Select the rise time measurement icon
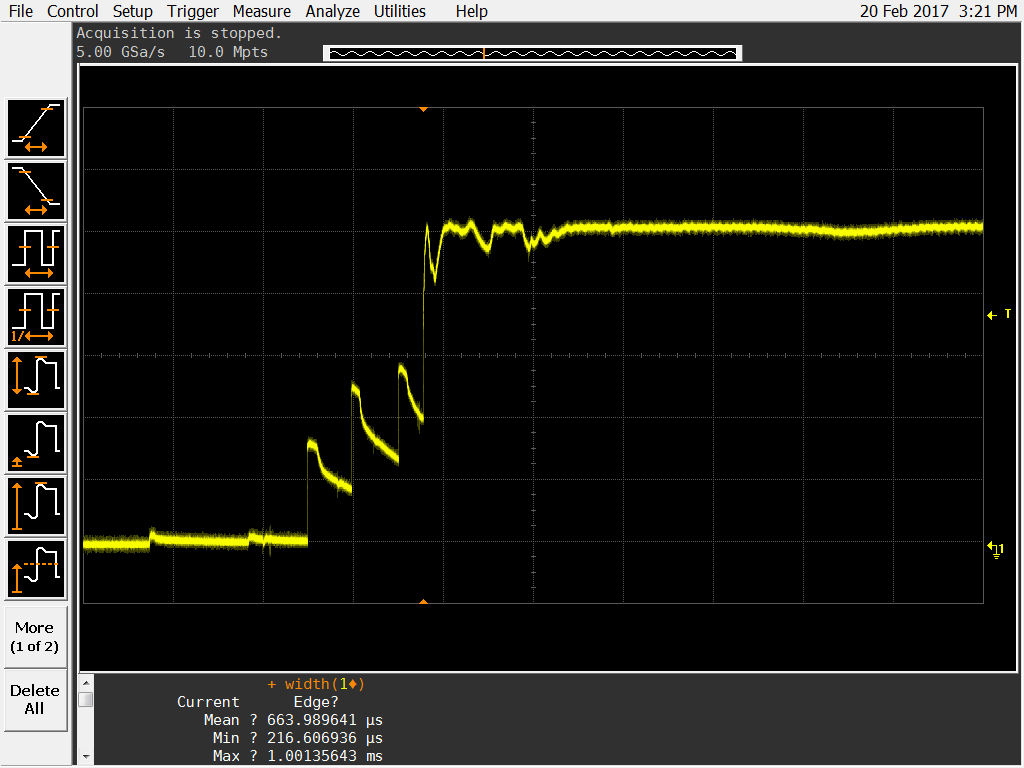The height and width of the screenshot is (768, 1024). 36,128
